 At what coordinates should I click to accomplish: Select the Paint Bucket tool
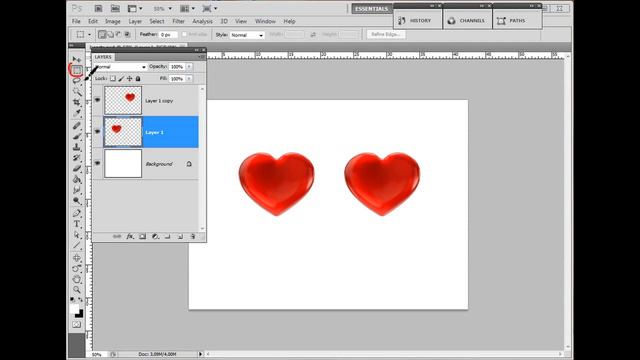[x=76, y=179]
